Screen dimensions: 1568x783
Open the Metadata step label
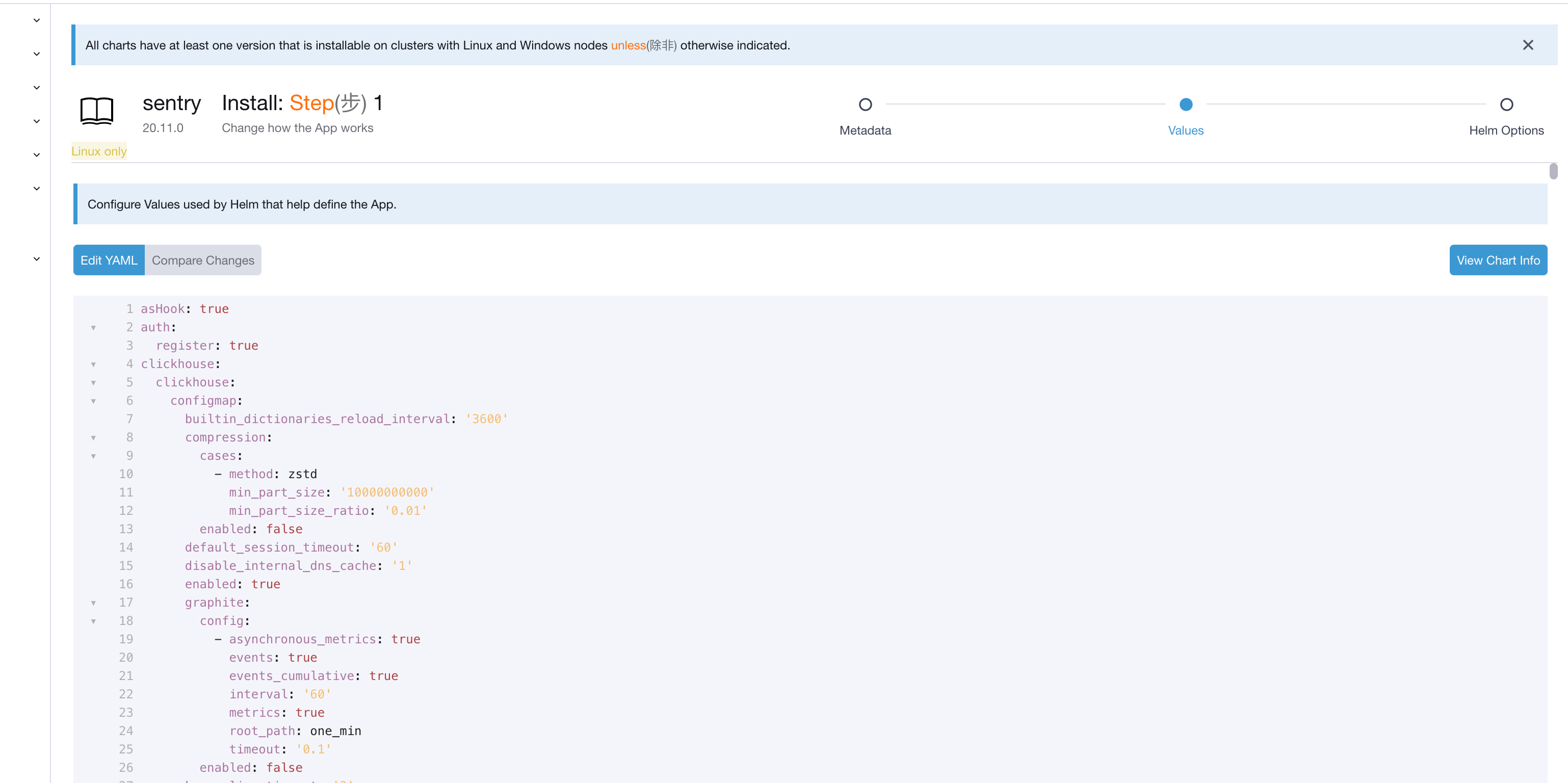coord(865,130)
